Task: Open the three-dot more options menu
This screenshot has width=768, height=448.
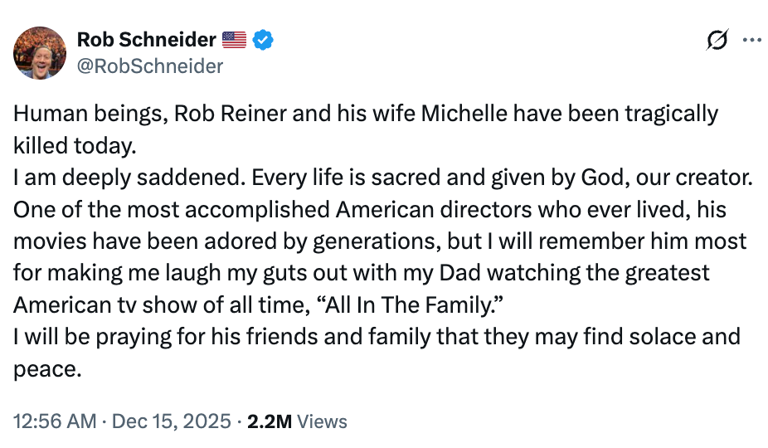Action: pyautogui.click(x=751, y=40)
